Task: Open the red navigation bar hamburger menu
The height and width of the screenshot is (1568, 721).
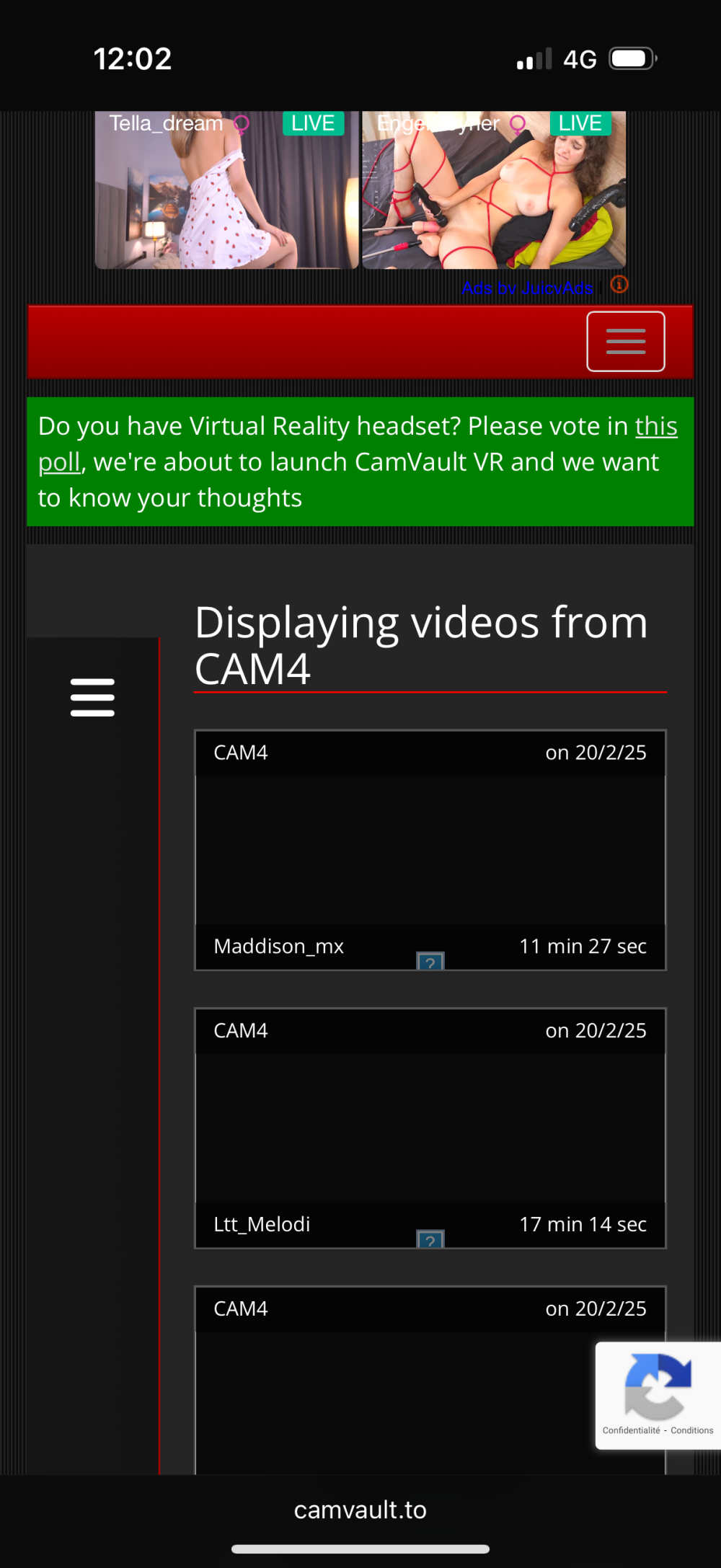Action: click(x=626, y=341)
